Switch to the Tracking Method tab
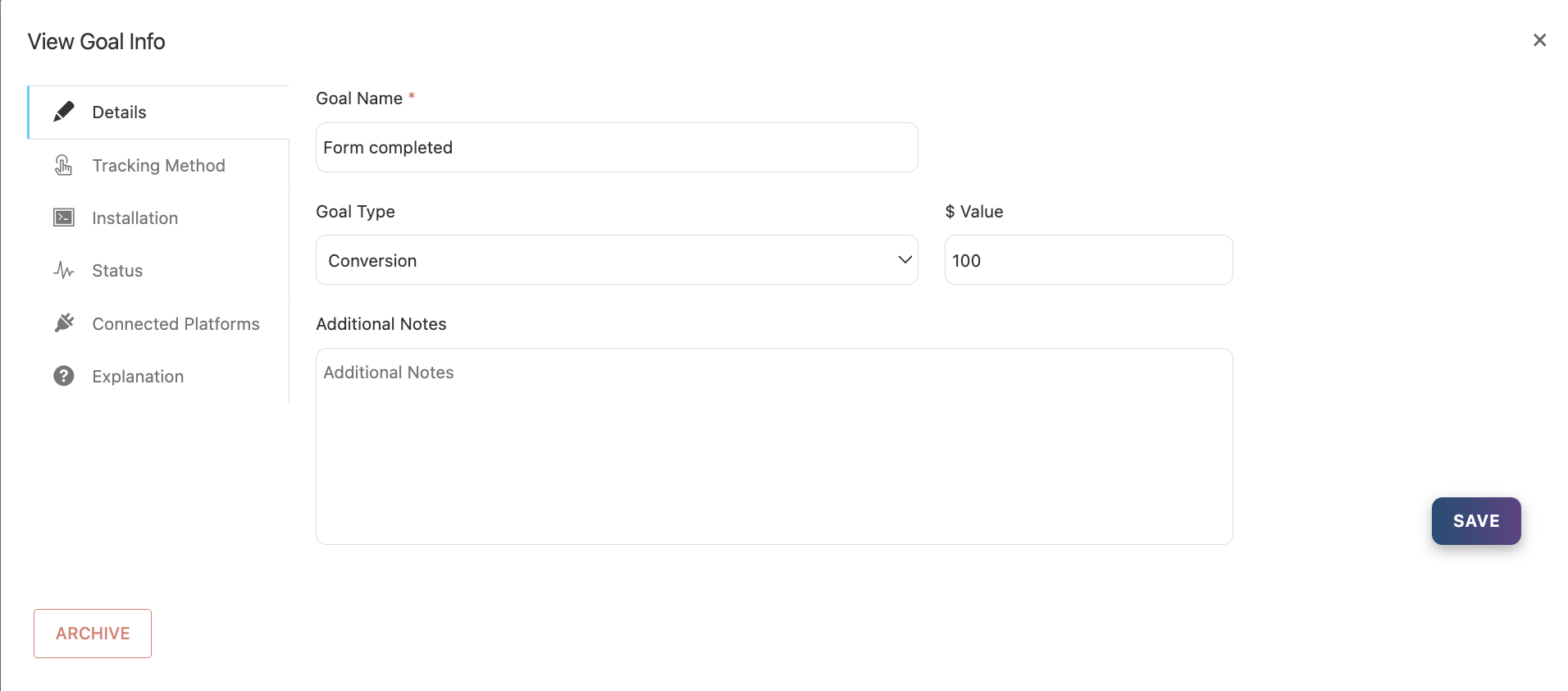 158,165
